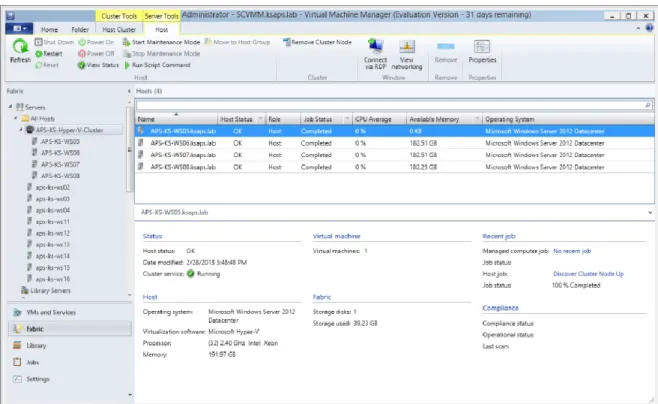The width and height of the screenshot is (658, 404).
Task: Remove Cluster Node from the cluster
Action: (317, 42)
